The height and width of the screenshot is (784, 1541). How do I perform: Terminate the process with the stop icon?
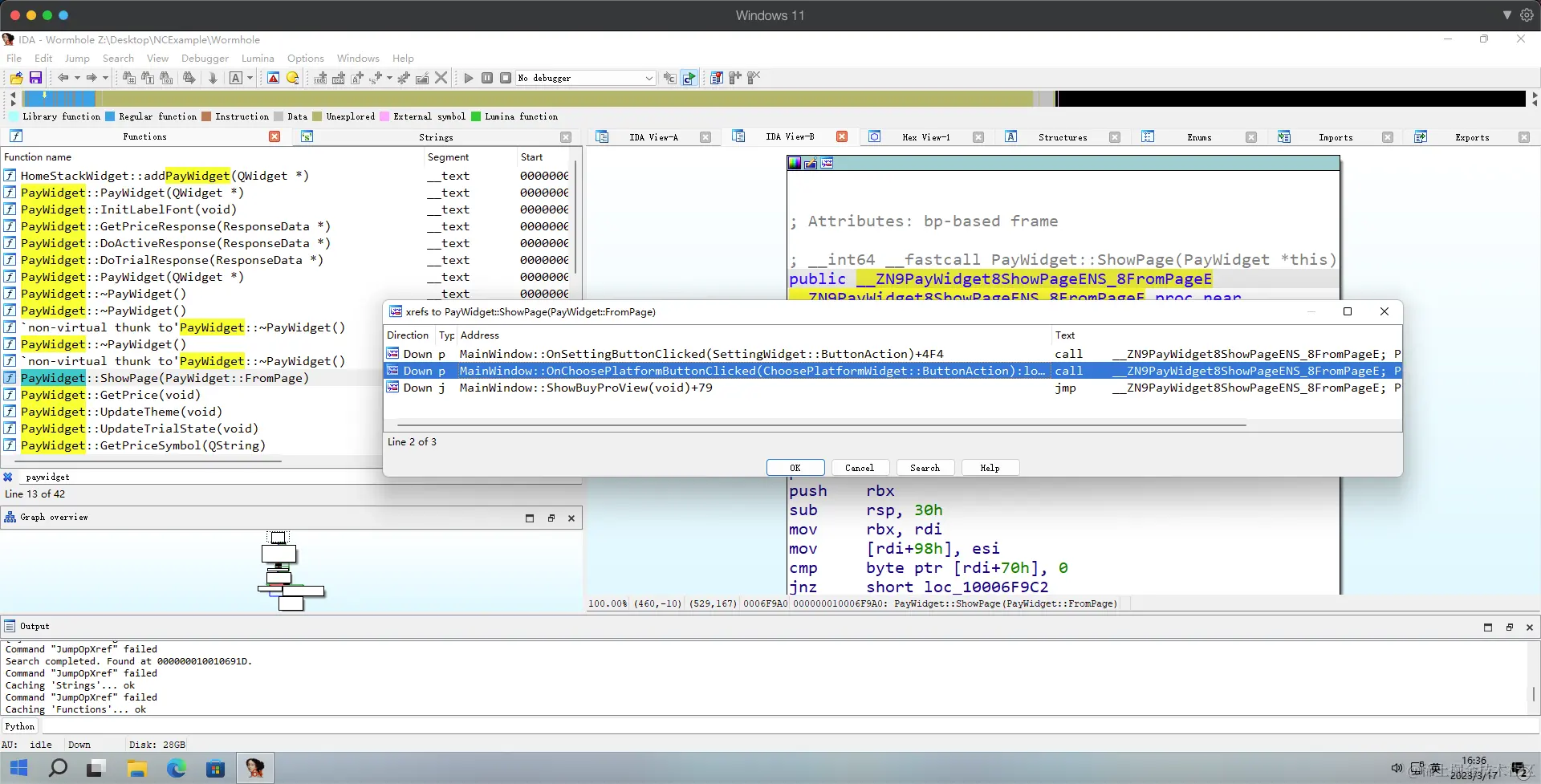pyautogui.click(x=506, y=78)
